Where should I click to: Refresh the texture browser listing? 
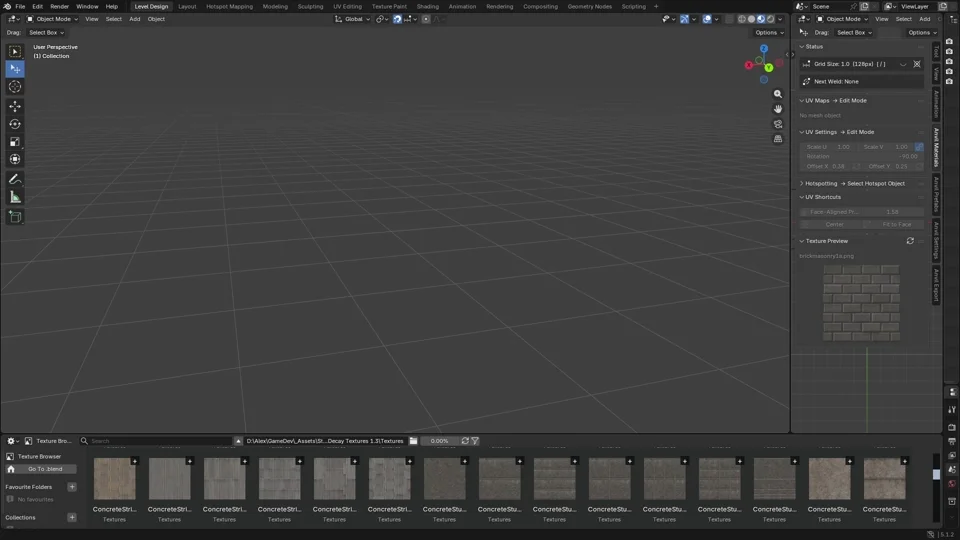[x=465, y=441]
